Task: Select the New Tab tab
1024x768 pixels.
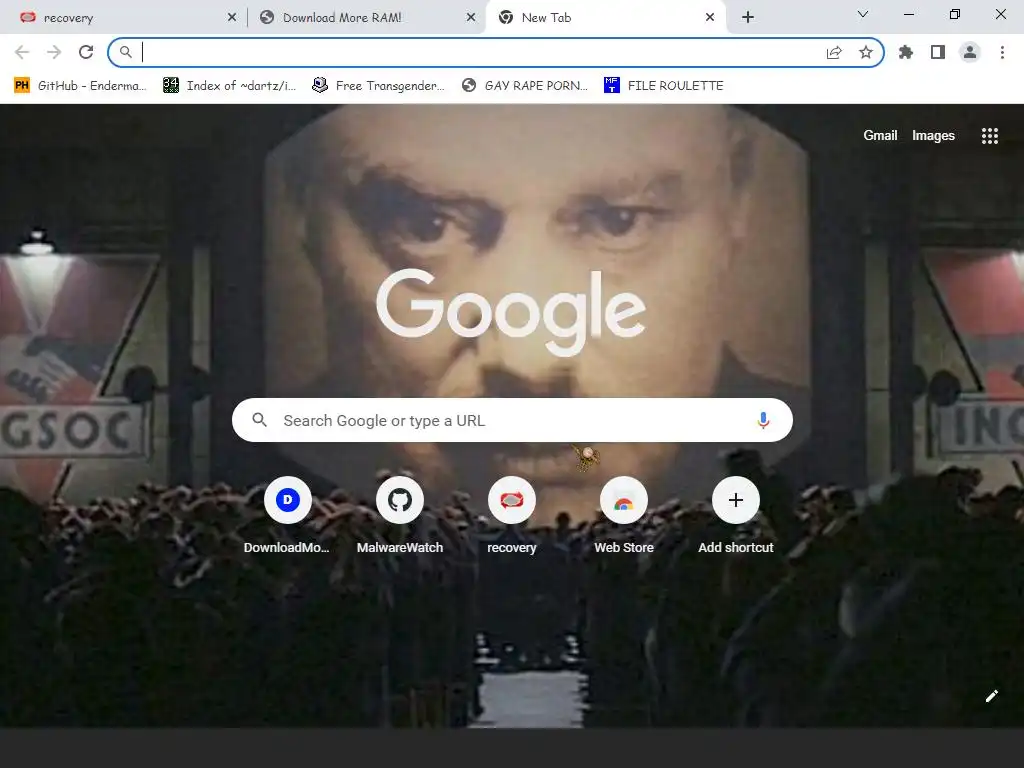Action: [x=604, y=18]
